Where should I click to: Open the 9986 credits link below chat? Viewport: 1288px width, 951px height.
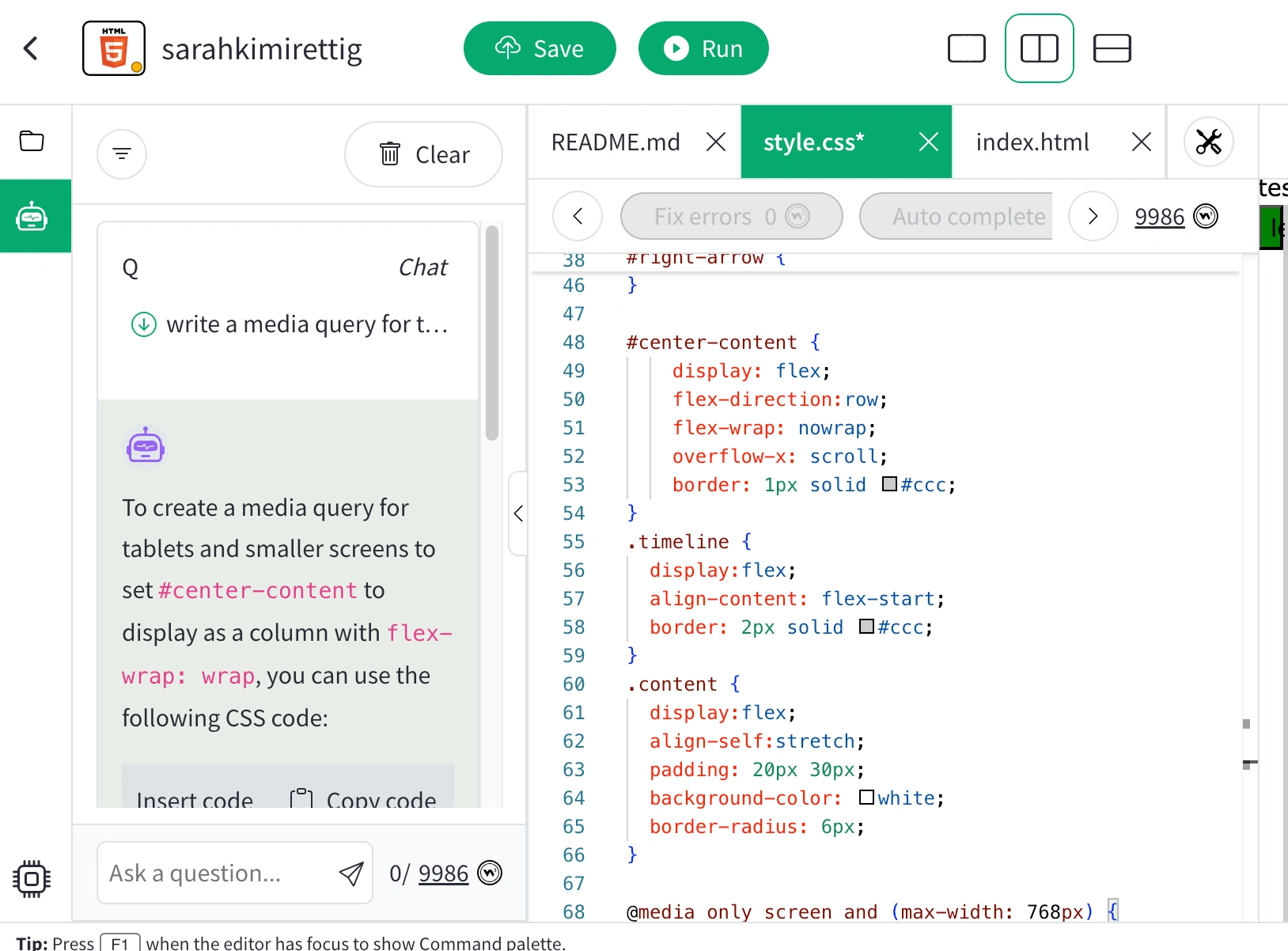443,873
